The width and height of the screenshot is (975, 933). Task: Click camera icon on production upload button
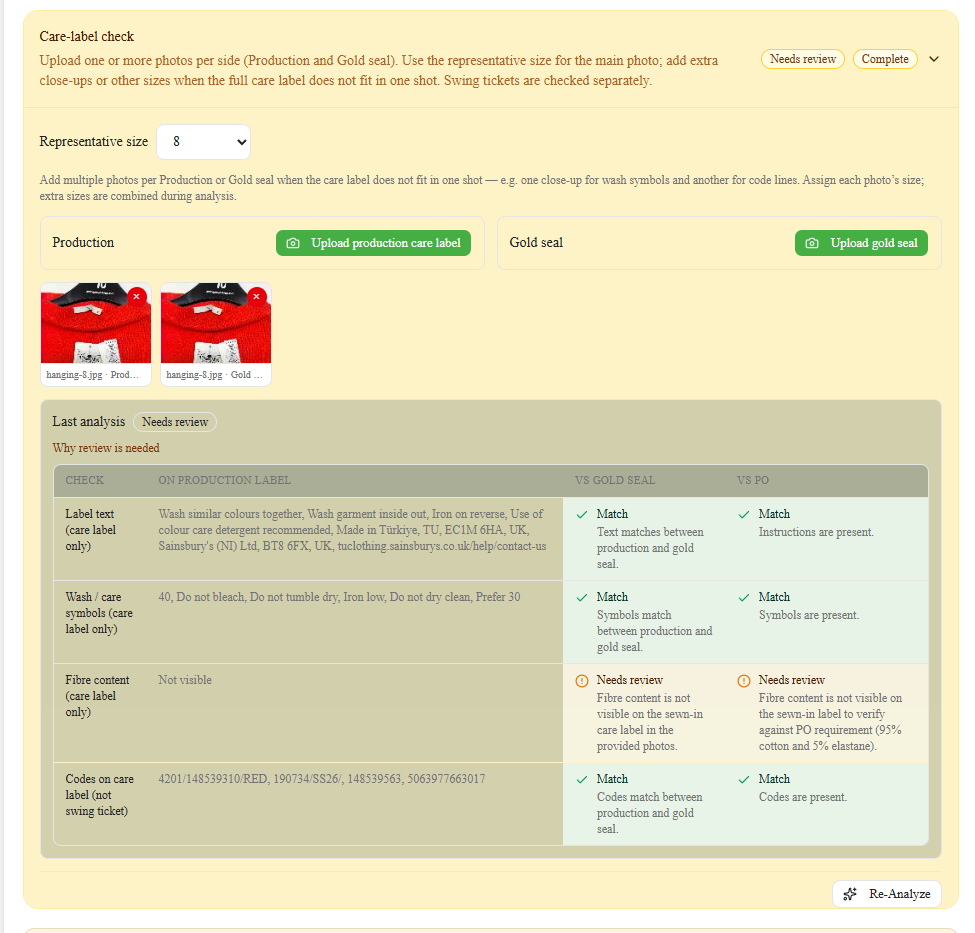tap(293, 243)
